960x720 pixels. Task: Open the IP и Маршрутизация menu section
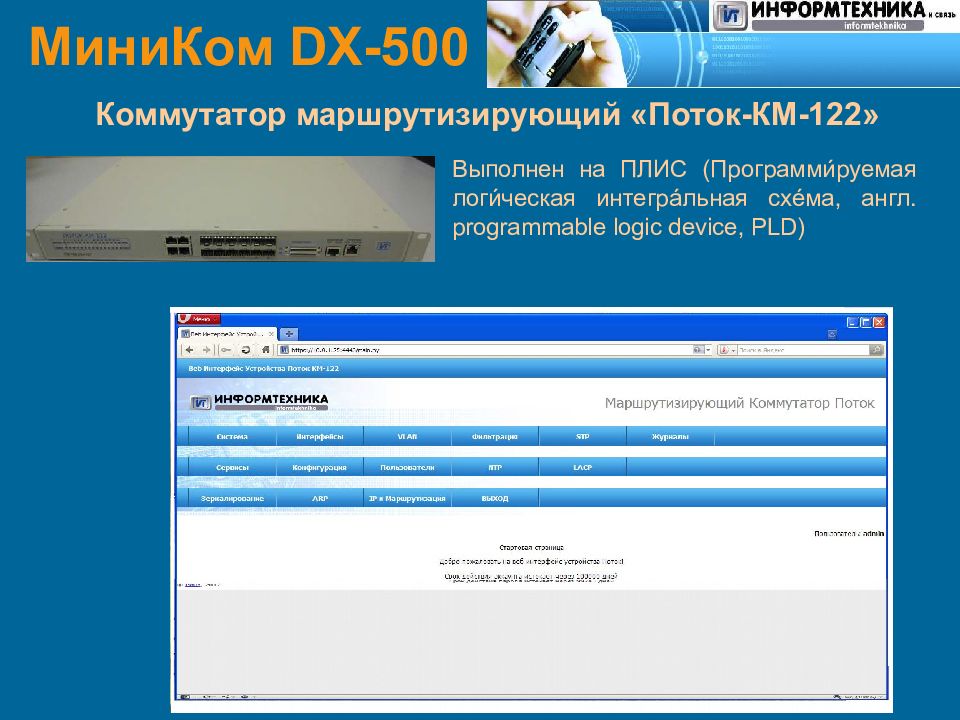pyautogui.click(x=407, y=498)
